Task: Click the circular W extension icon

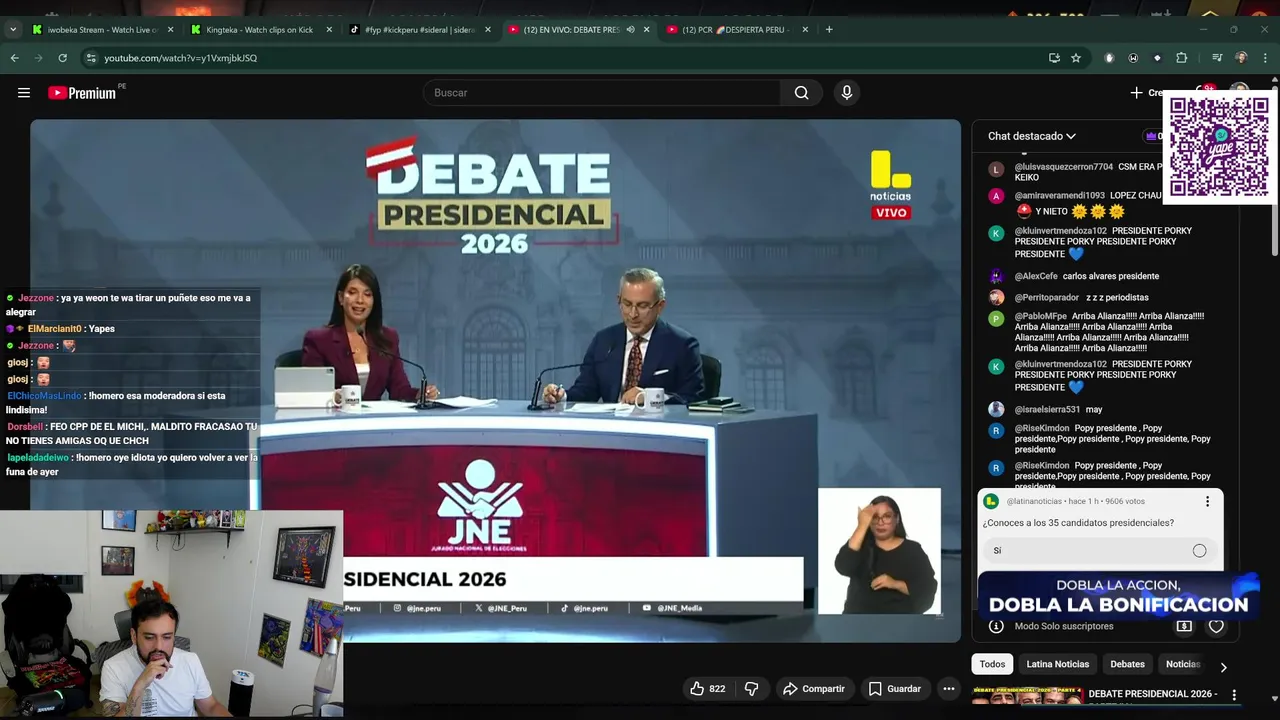Action: tap(1133, 58)
